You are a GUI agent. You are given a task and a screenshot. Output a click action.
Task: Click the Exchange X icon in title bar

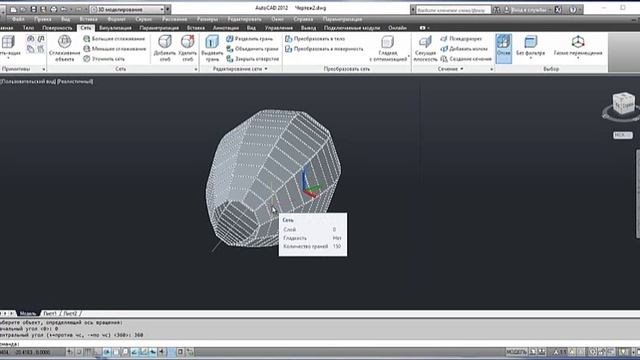point(558,9)
